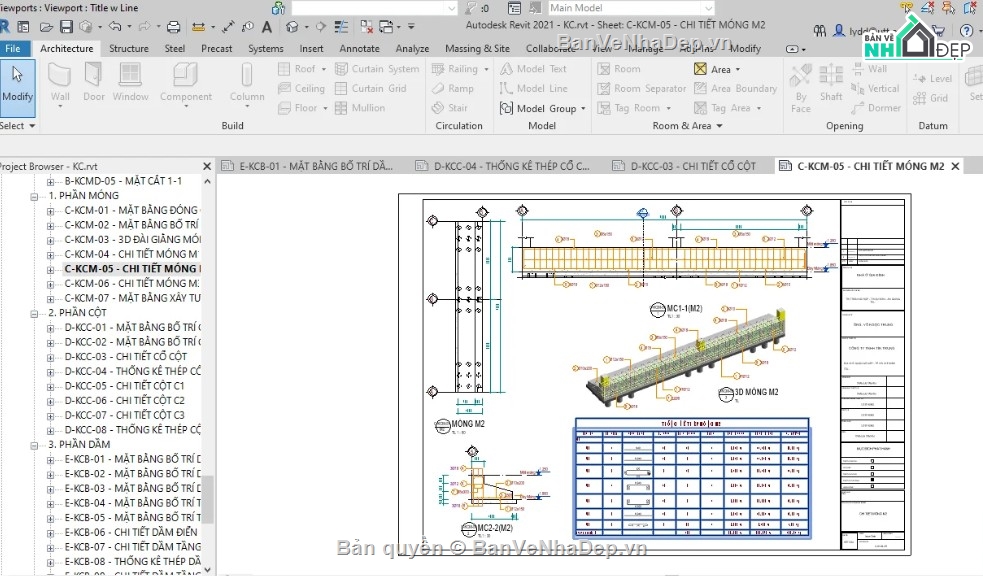Click the Switch Windows icon
The image size is (983, 576).
(x=386, y=27)
